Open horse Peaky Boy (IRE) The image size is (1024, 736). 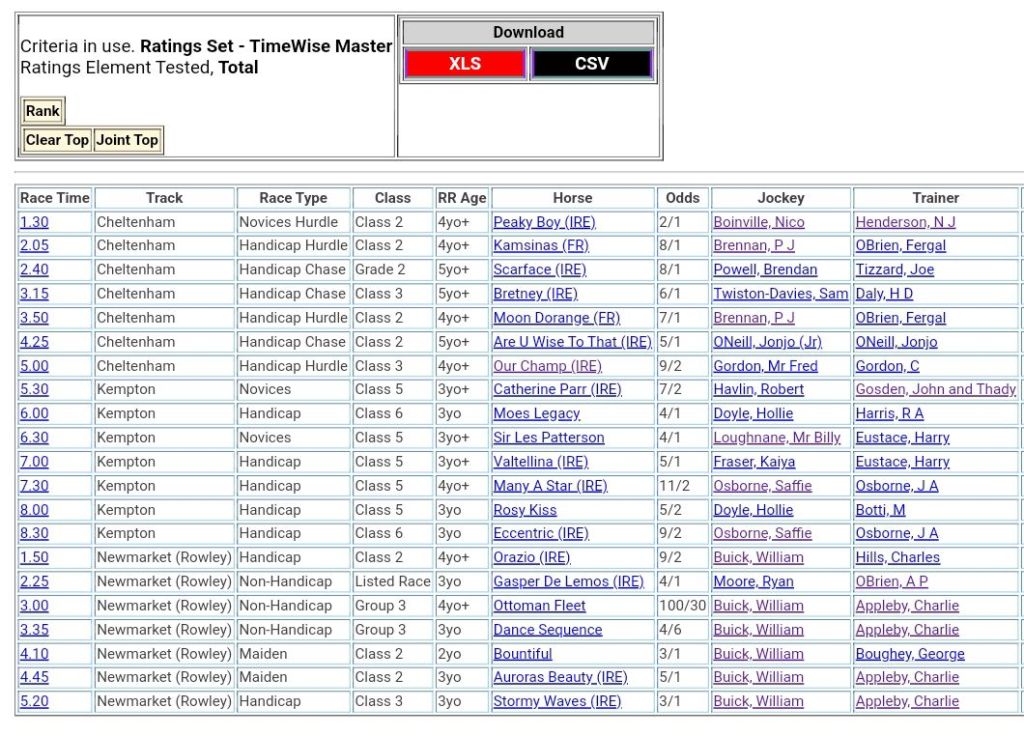543,222
